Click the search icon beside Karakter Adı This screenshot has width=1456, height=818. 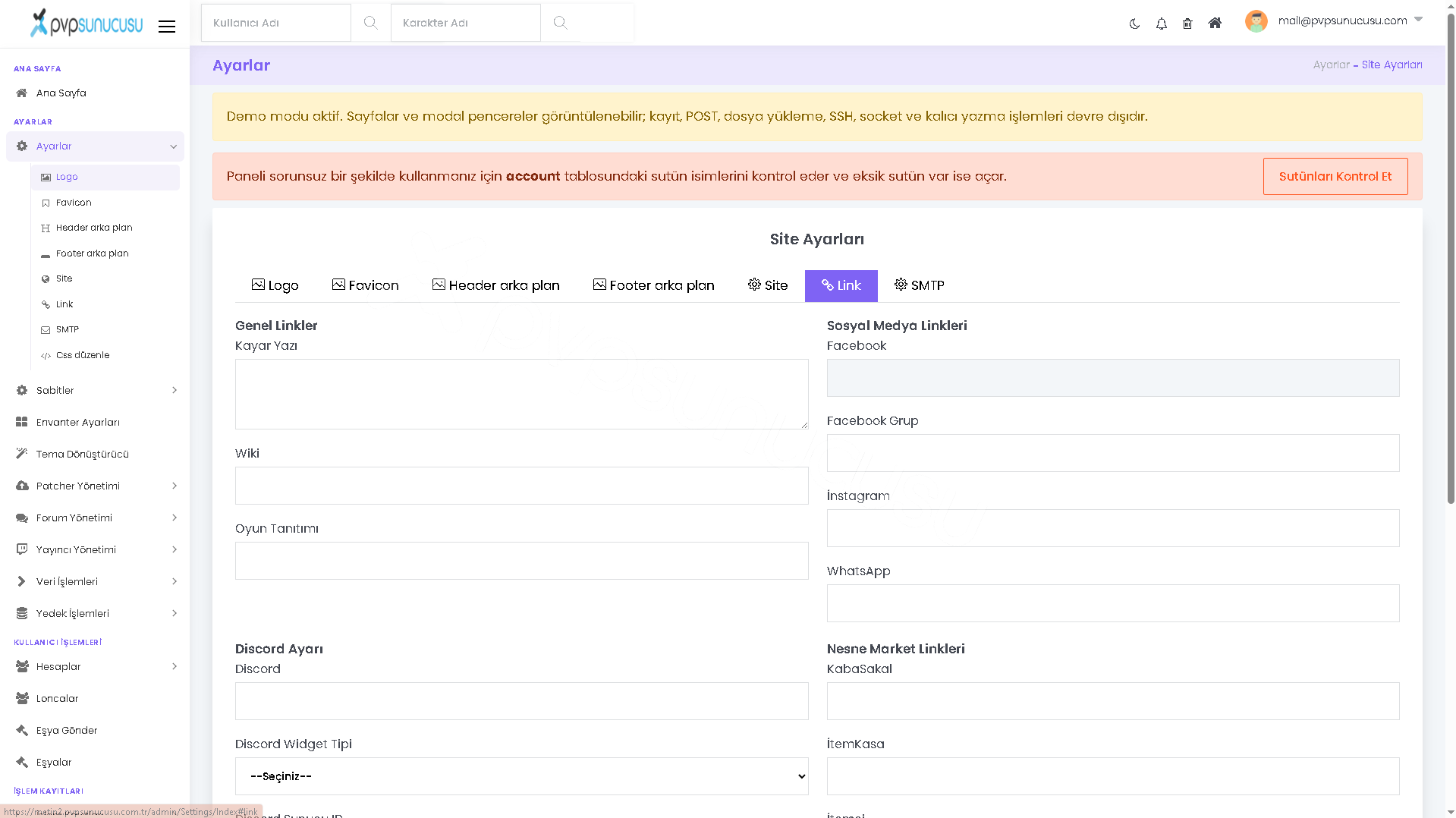(x=560, y=23)
